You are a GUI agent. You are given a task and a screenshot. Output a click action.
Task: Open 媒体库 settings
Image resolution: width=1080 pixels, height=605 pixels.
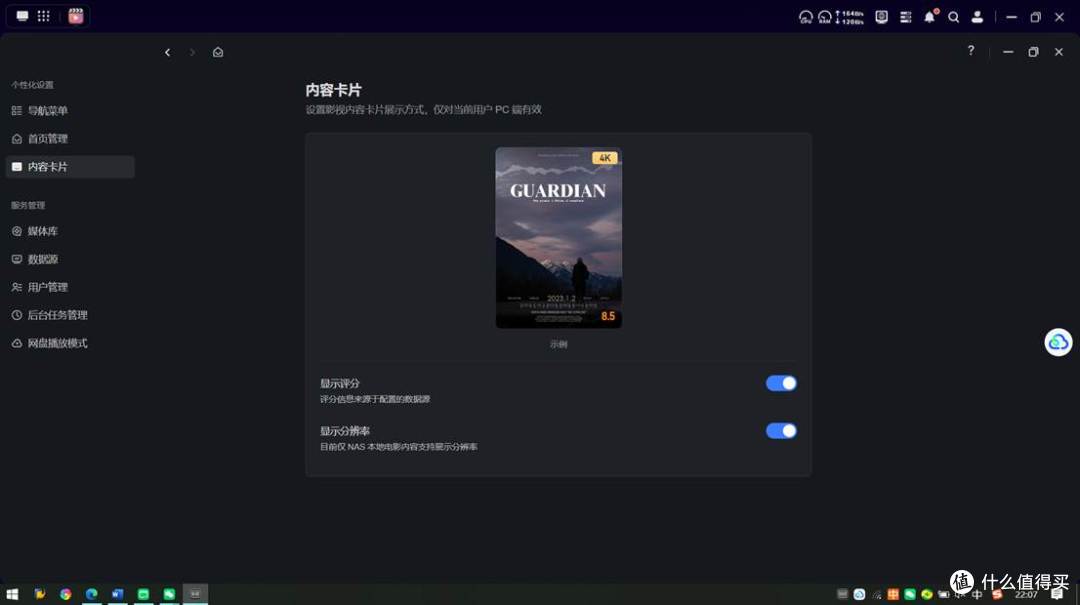(70, 231)
